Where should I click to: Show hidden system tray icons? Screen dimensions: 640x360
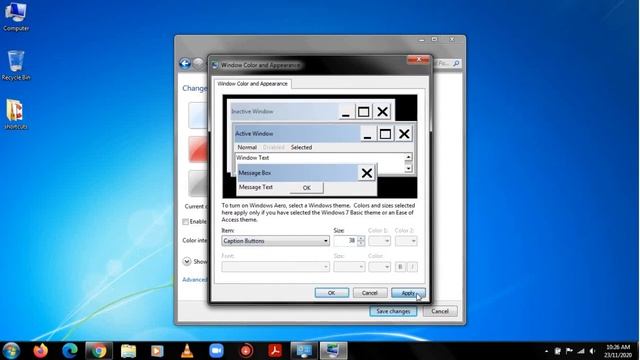coord(546,351)
